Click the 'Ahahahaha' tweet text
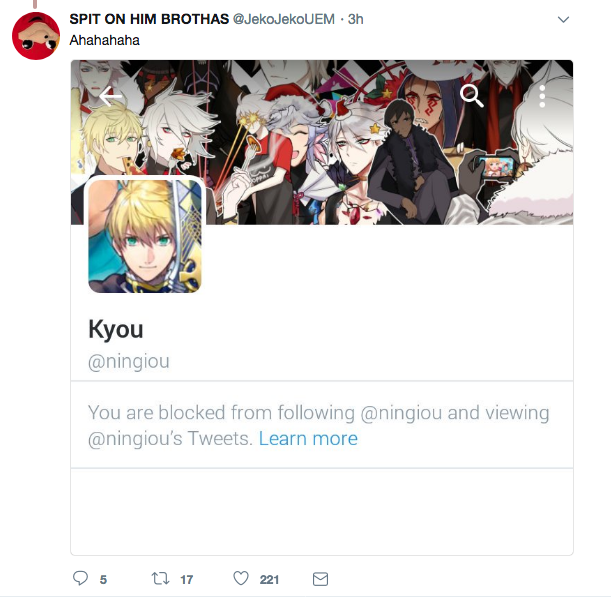This screenshot has width=611, height=597. coord(104,40)
